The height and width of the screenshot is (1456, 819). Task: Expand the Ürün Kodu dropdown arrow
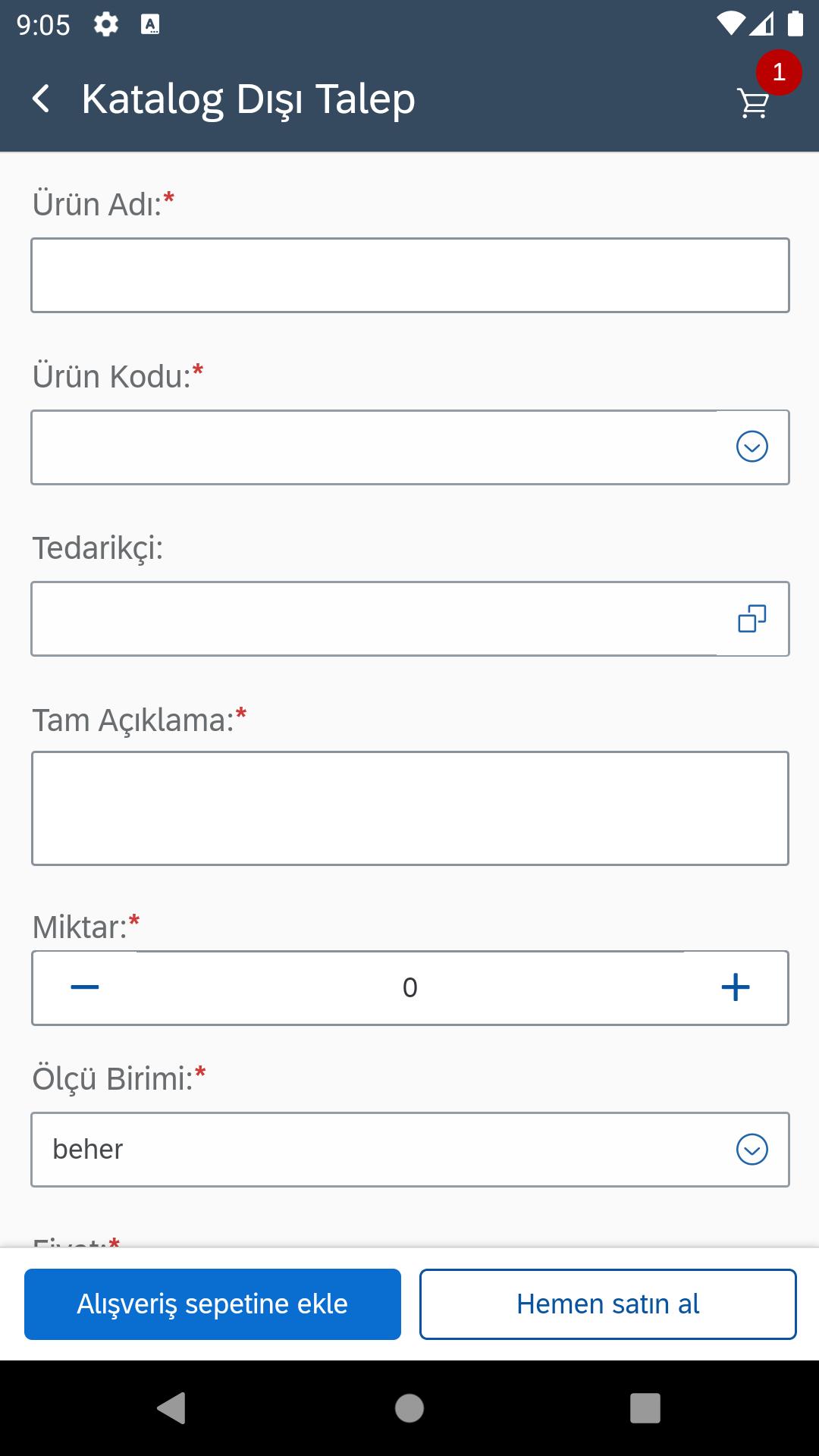(752, 447)
